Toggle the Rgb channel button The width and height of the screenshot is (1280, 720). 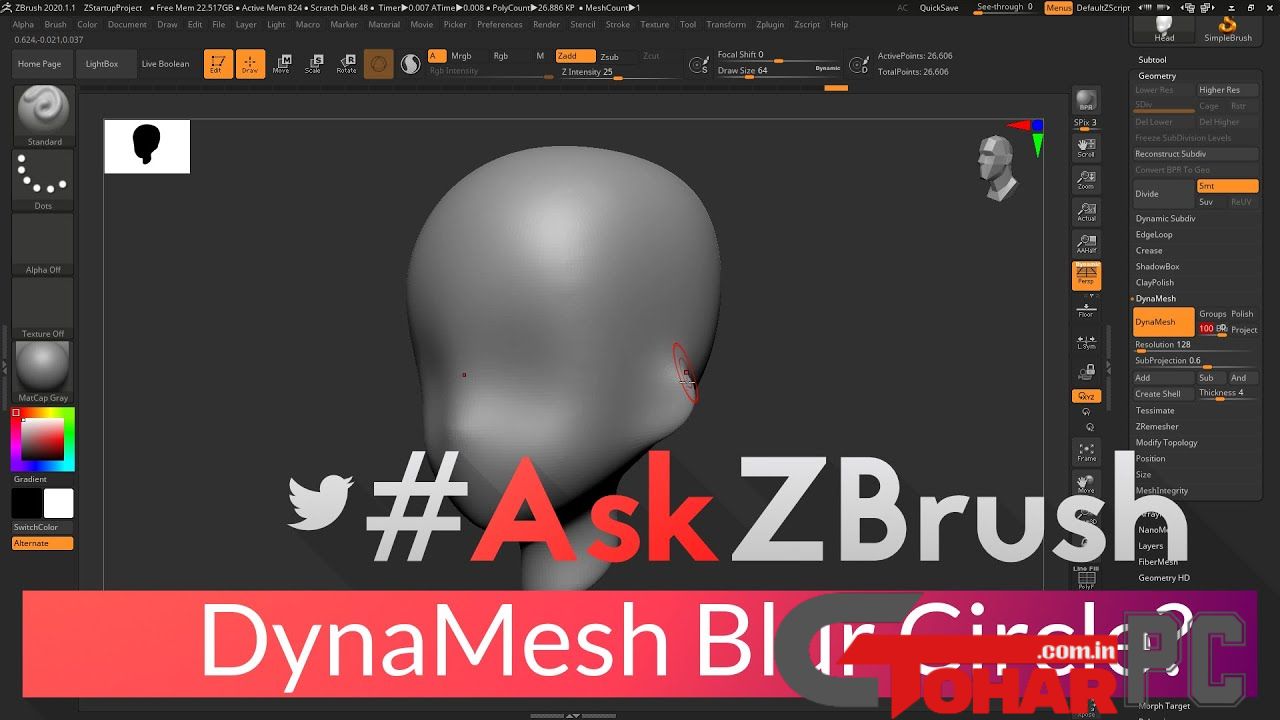click(x=500, y=56)
